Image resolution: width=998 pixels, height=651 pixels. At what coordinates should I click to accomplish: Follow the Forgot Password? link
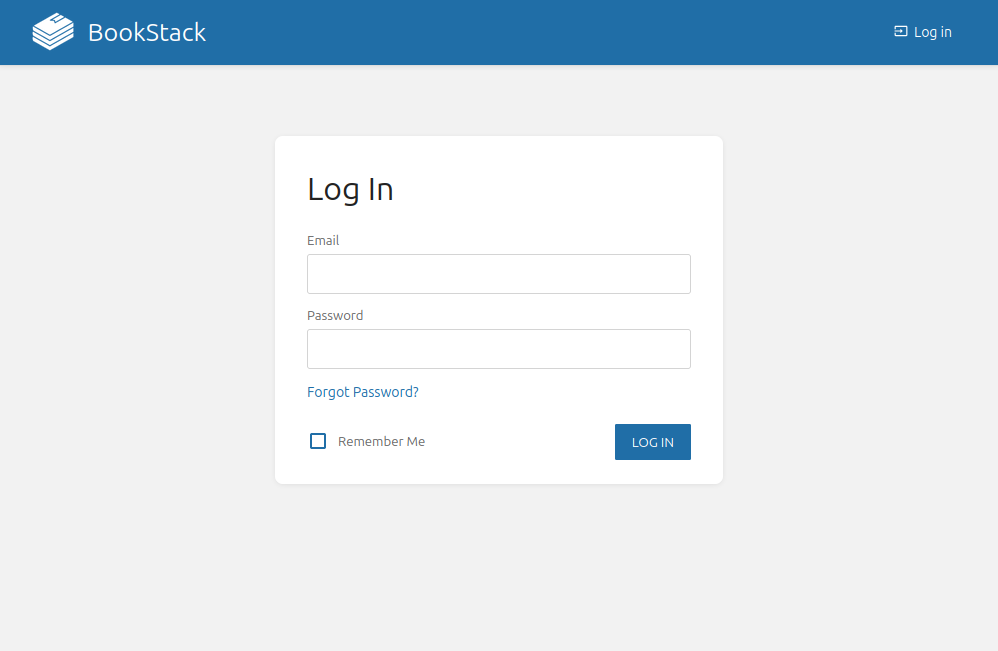tap(363, 392)
